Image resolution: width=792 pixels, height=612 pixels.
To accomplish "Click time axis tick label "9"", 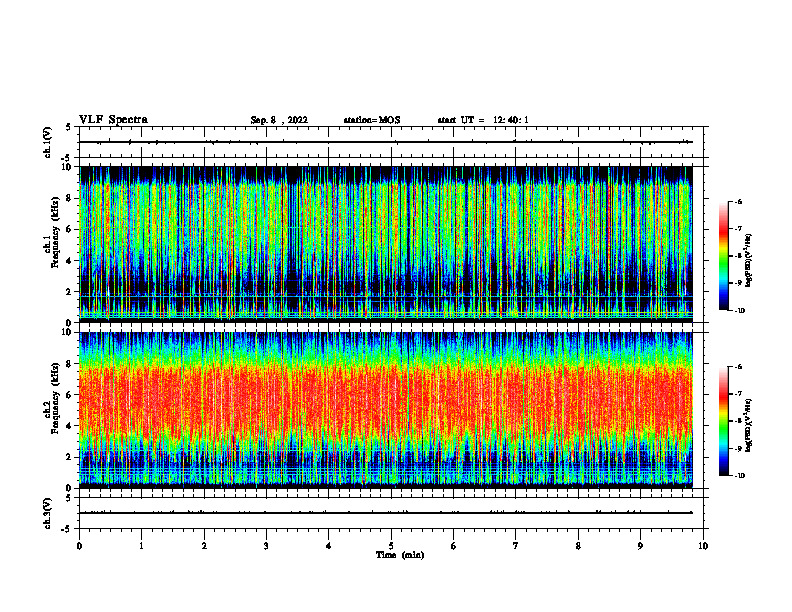I will pyautogui.click(x=640, y=546).
